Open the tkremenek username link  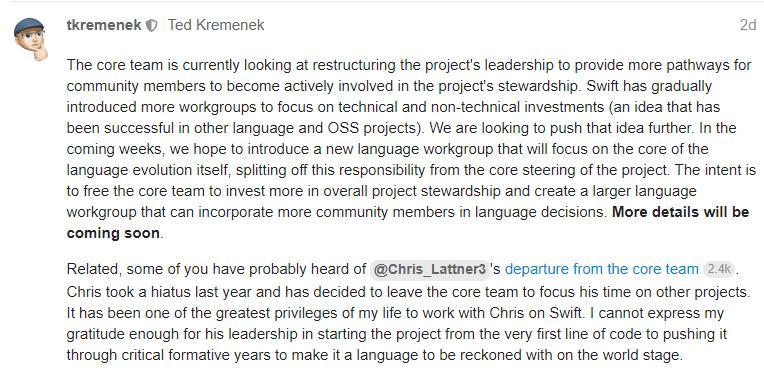[104, 25]
